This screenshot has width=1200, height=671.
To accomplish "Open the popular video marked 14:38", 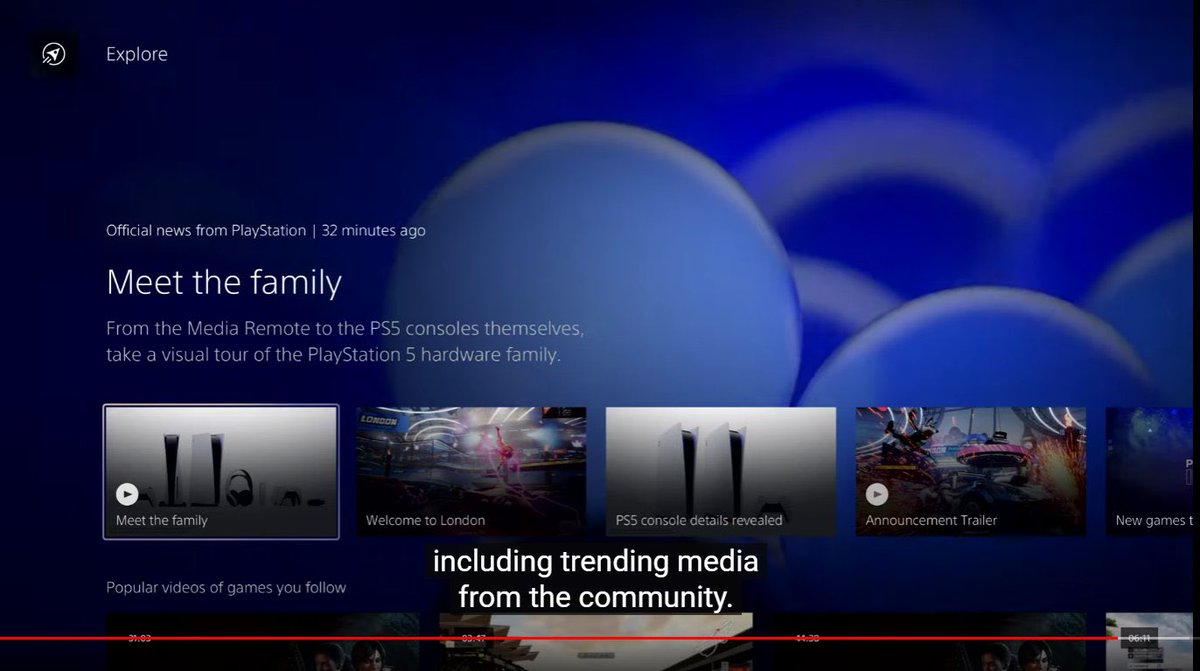I will click(929, 642).
